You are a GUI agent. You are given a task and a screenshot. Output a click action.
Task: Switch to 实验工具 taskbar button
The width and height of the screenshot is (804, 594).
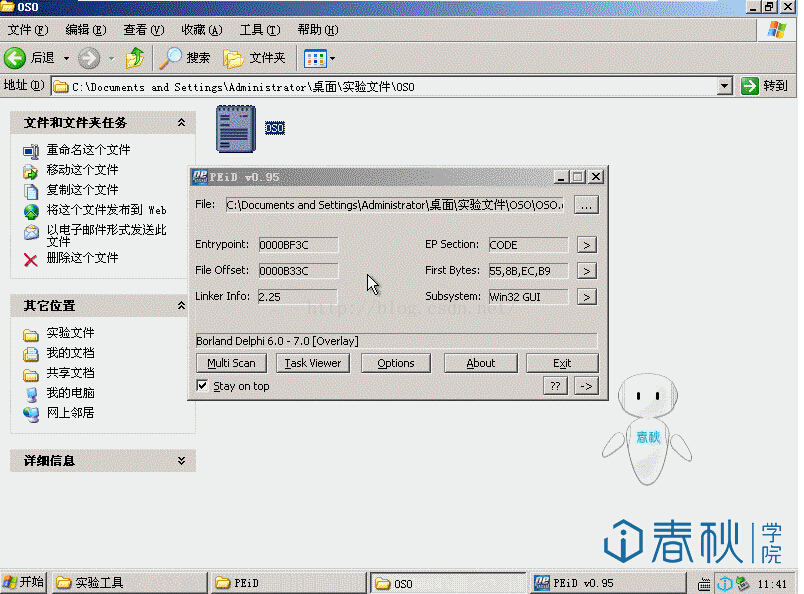click(x=130, y=583)
